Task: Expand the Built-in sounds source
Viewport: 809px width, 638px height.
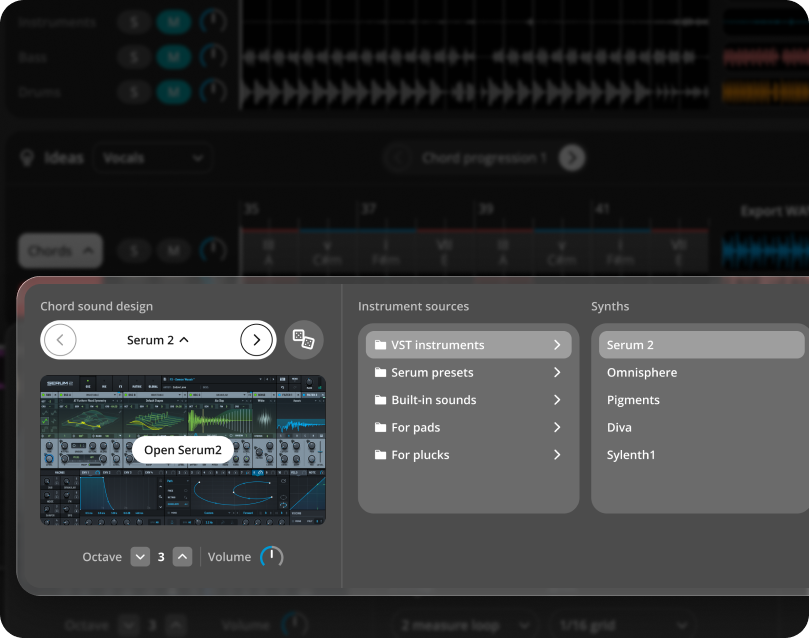Action: click(468, 400)
